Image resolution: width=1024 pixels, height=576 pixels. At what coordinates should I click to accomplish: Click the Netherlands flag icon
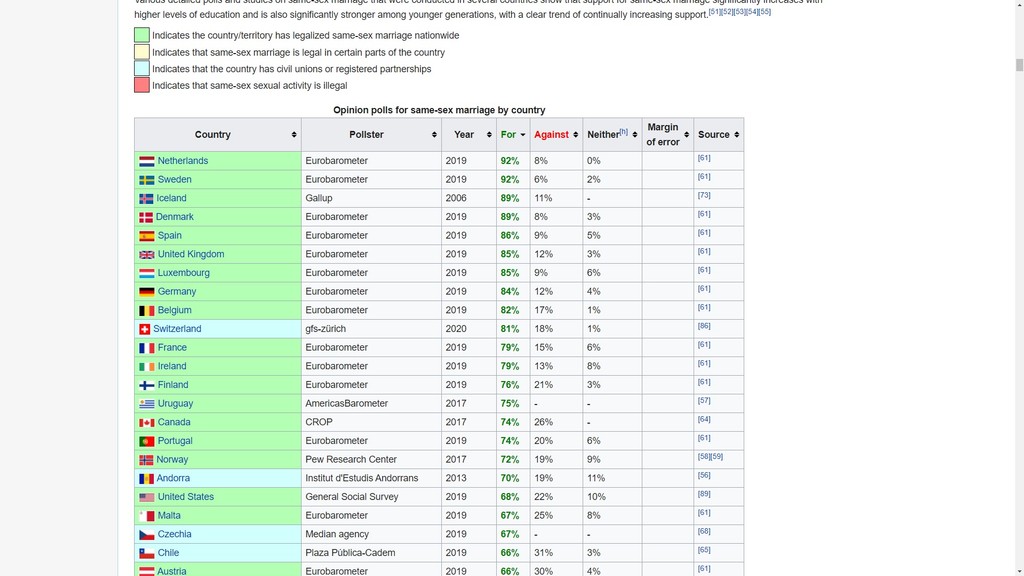[x=146, y=161]
